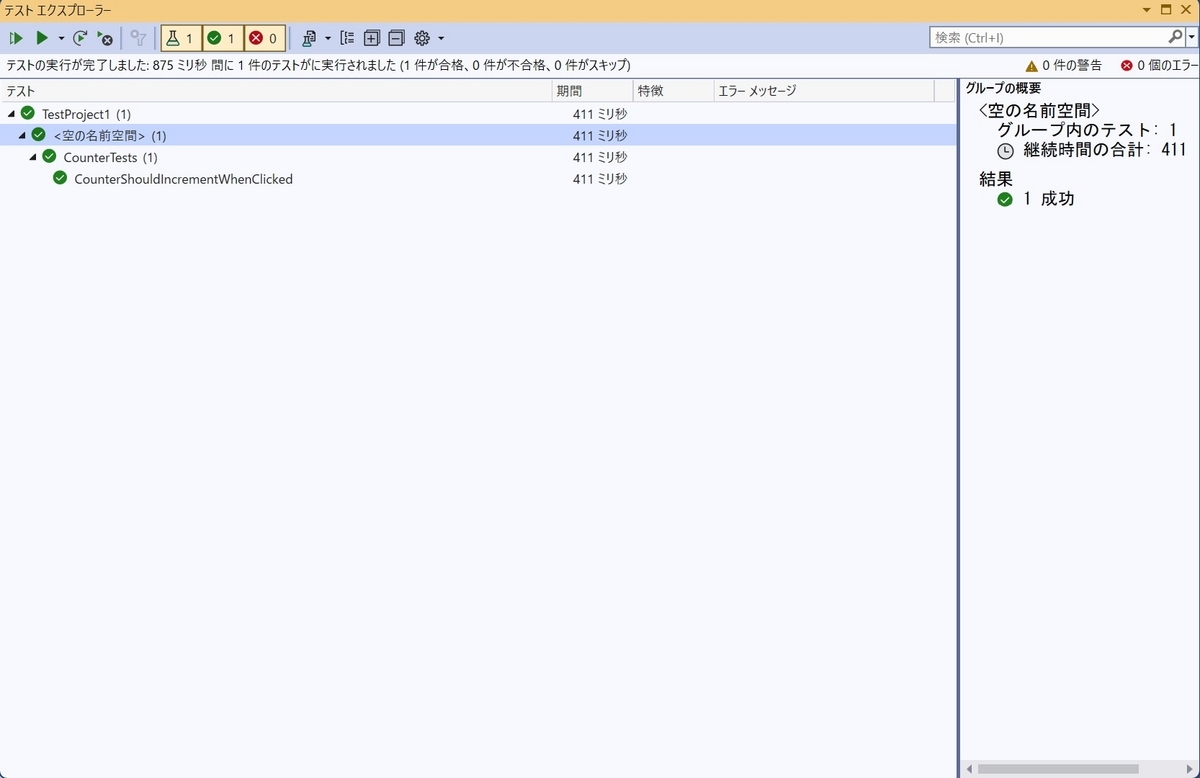Open the settings gear icon
Viewport: 1200px width, 778px height.
click(422, 38)
